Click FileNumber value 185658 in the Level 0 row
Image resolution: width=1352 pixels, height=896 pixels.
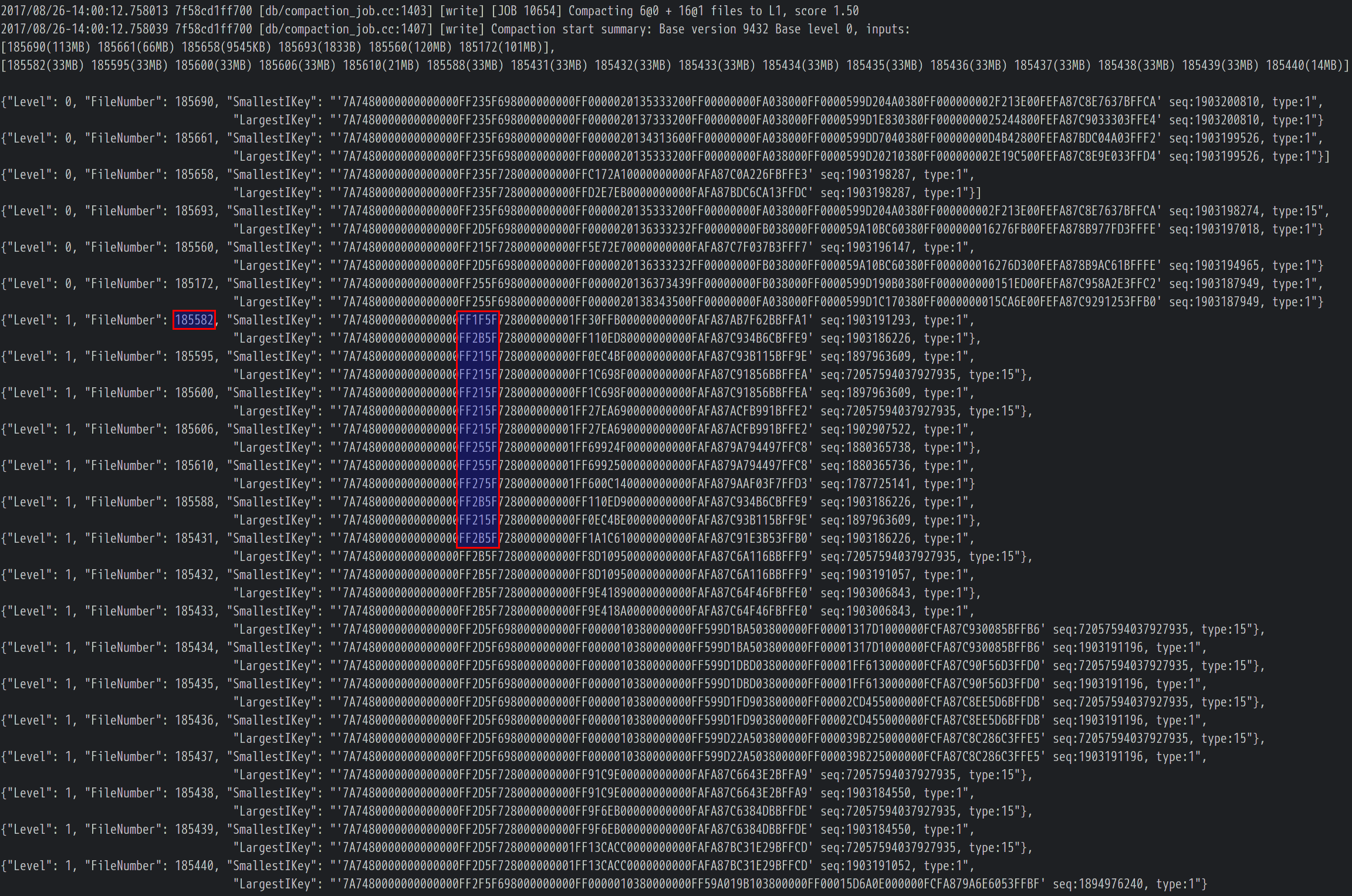tap(194, 175)
